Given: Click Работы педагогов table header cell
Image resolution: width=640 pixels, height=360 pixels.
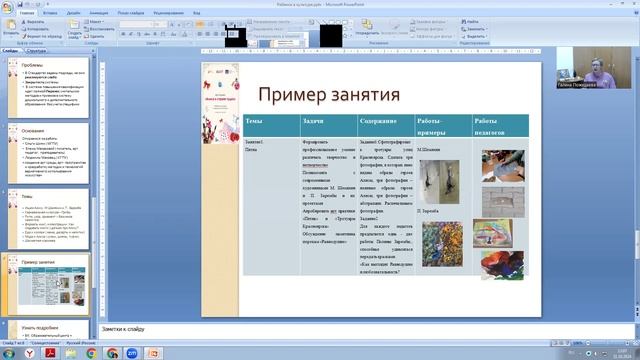Looking at the screenshot, I should tap(500, 126).
